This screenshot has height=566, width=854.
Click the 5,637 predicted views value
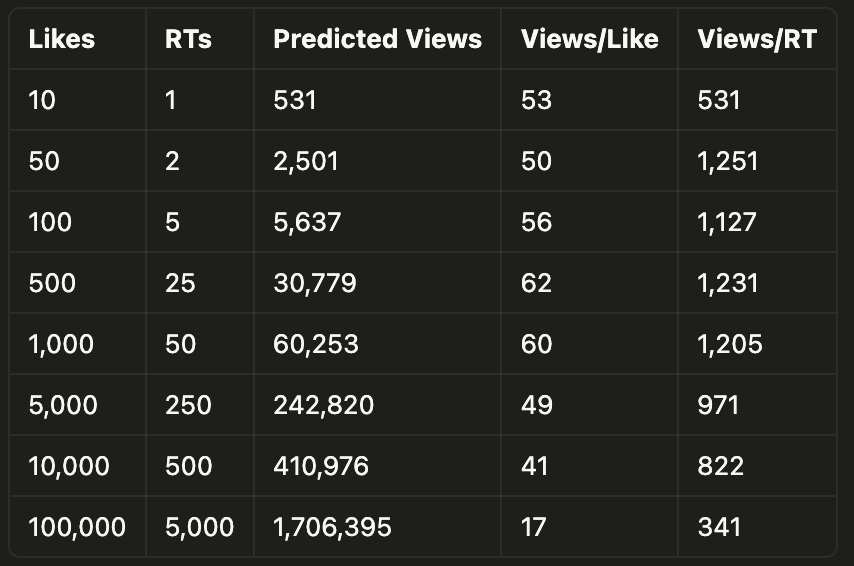pos(307,222)
